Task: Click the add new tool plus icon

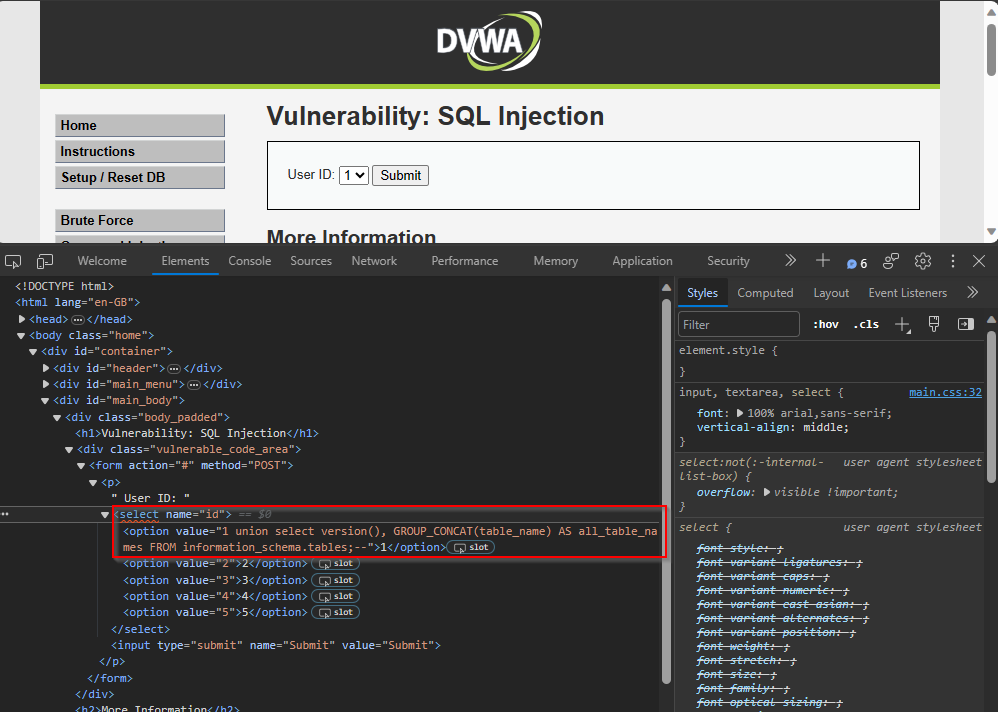Action: (822, 261)
